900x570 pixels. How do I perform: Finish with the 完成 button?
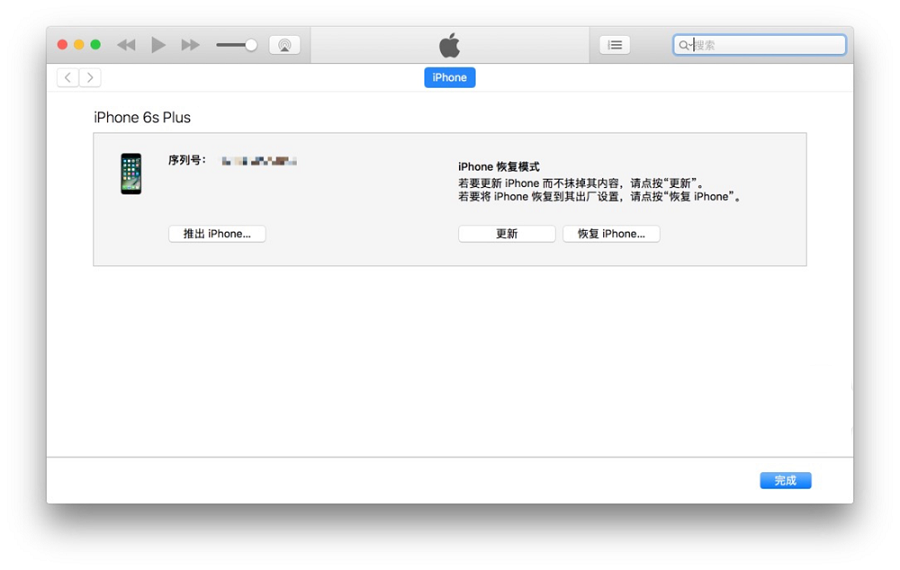click(x=785, y=480)
